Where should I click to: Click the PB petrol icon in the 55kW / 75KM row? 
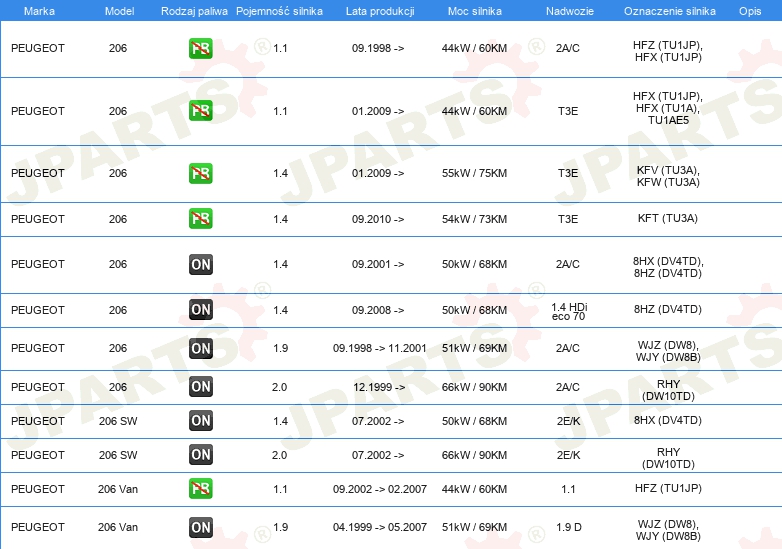200,173
